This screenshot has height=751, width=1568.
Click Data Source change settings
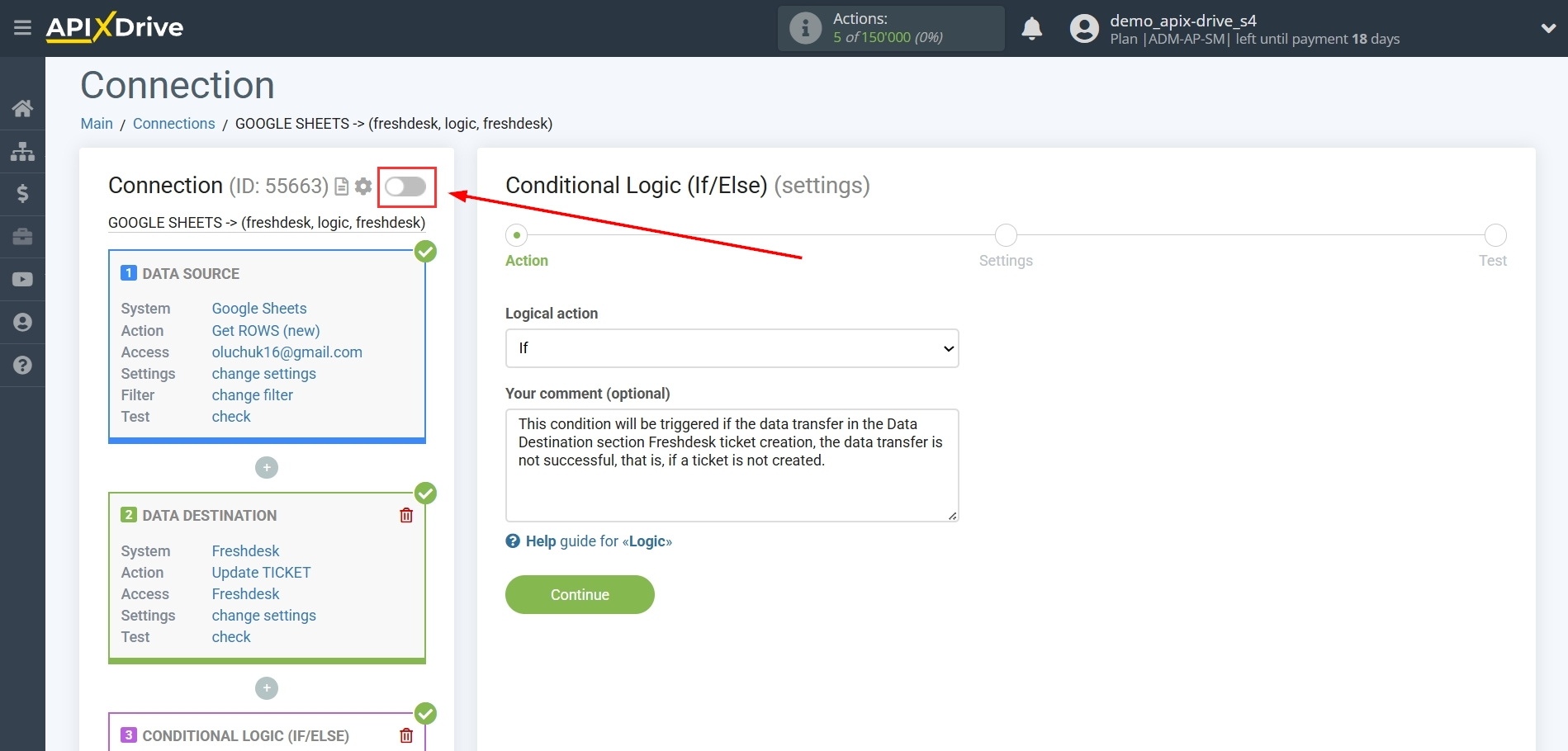[x=264, y=374]
